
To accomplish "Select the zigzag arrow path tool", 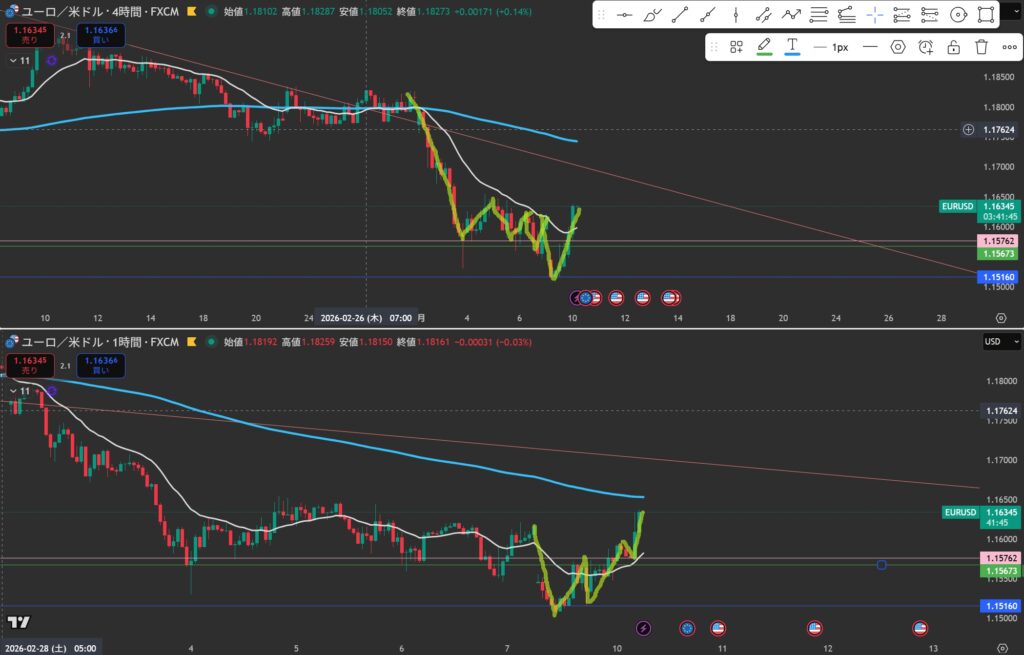I will (791, 15).
